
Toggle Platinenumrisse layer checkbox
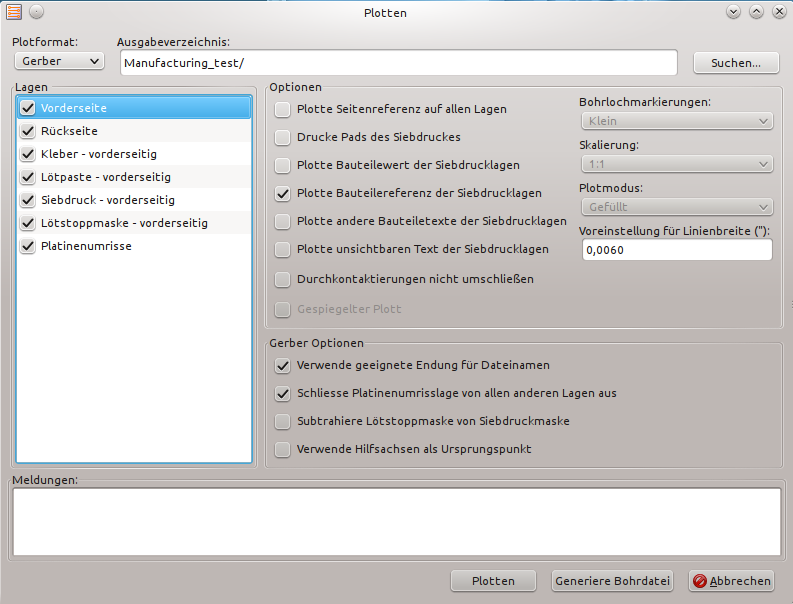coord(28,246)
